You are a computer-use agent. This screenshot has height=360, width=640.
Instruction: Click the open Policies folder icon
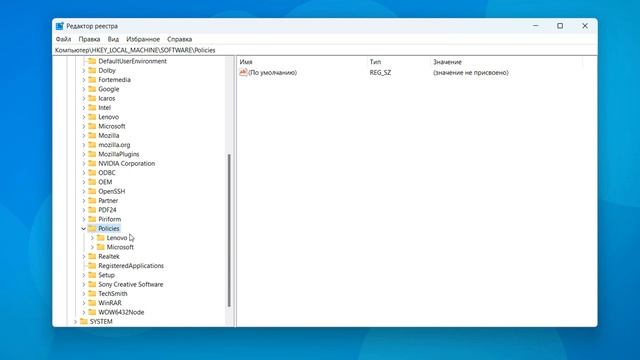click(x=92, y=229)
